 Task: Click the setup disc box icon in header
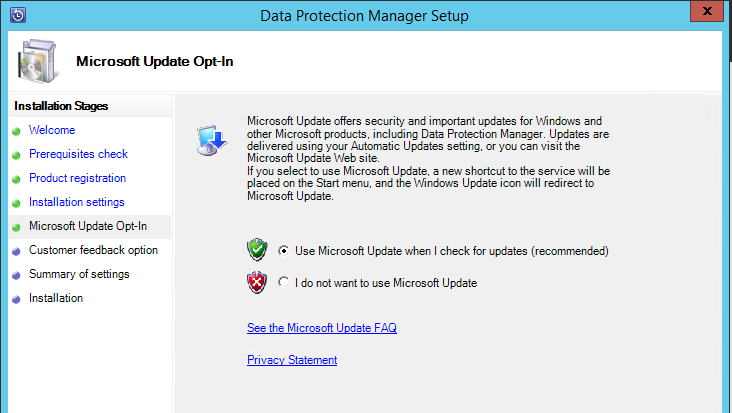(37, 62)
